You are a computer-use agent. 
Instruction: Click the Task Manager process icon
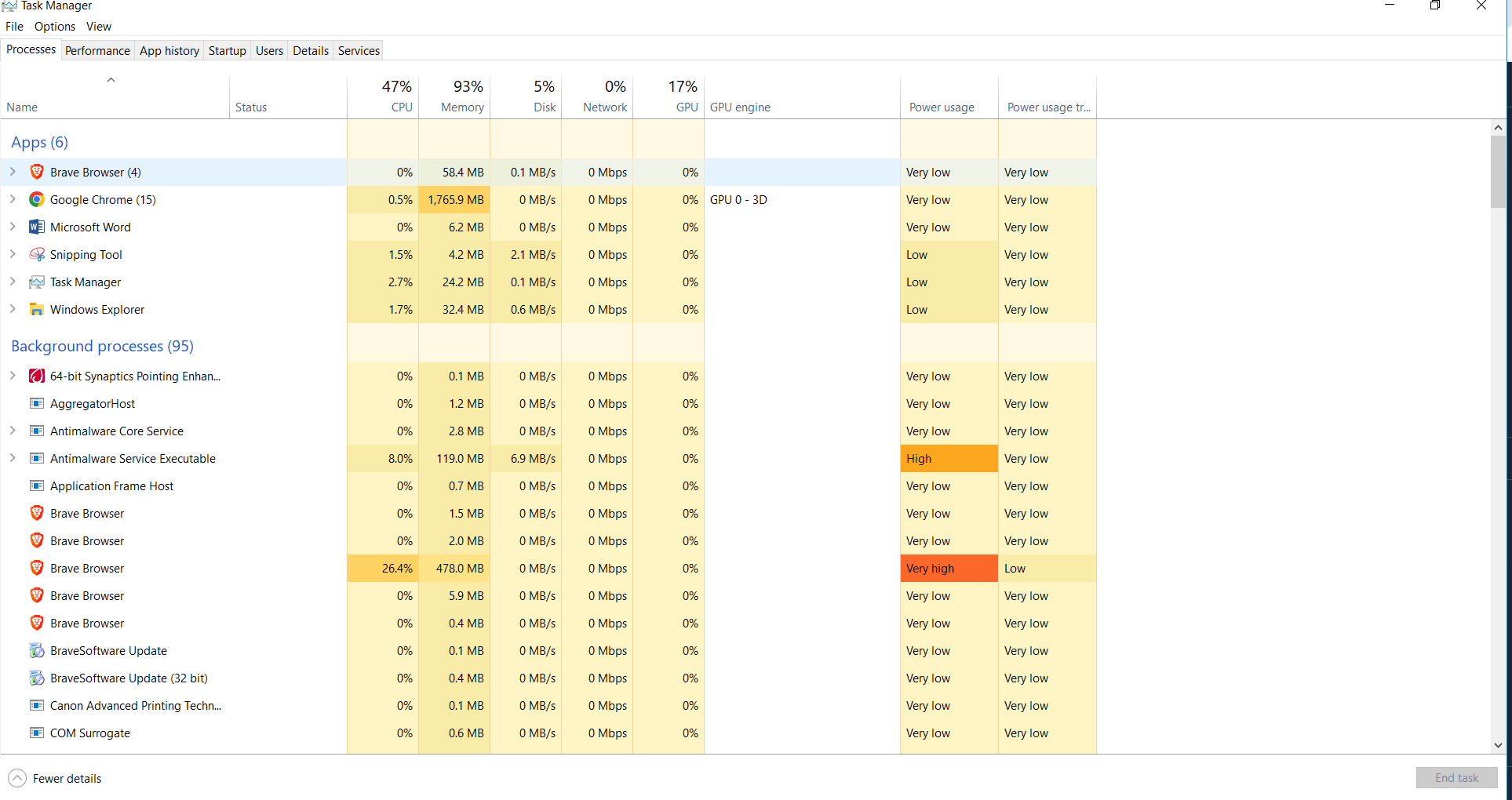click(x=37, y=282)
